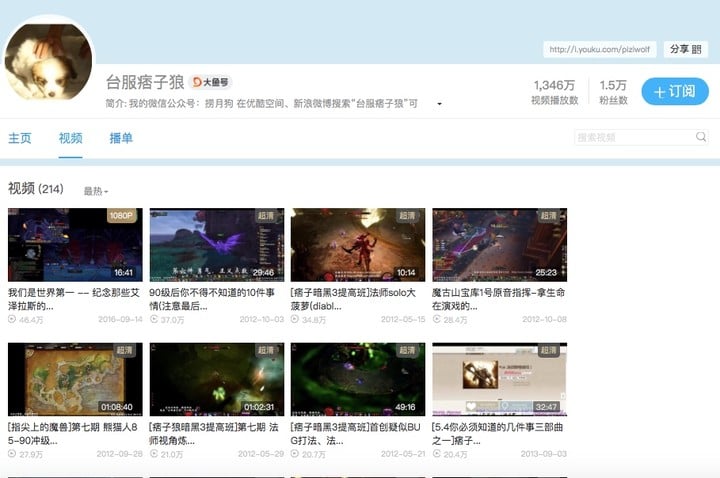Open video title 5.4你必须知道的几件事
720x478 pixels.
coord(498,433)
